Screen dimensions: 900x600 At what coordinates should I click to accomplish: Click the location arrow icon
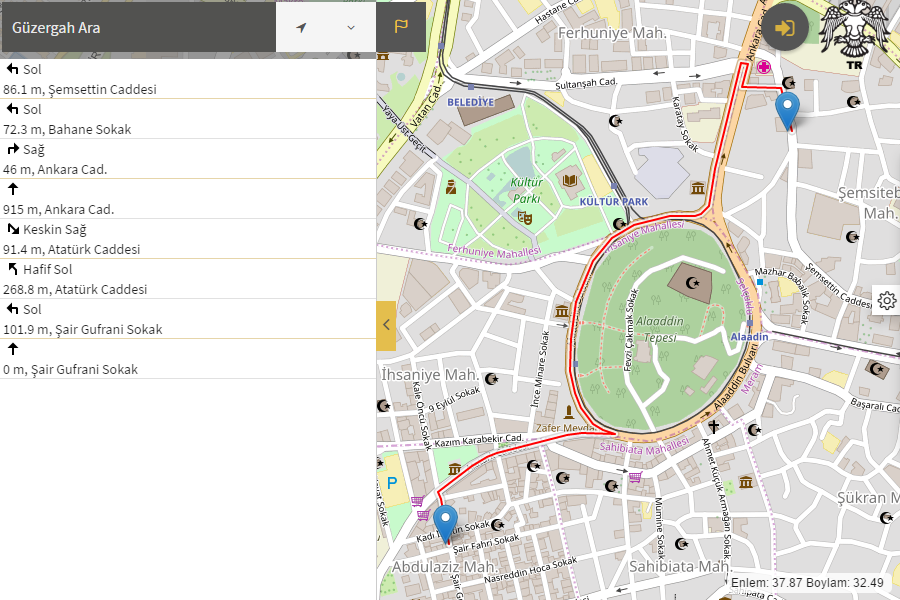coord(301,27)
